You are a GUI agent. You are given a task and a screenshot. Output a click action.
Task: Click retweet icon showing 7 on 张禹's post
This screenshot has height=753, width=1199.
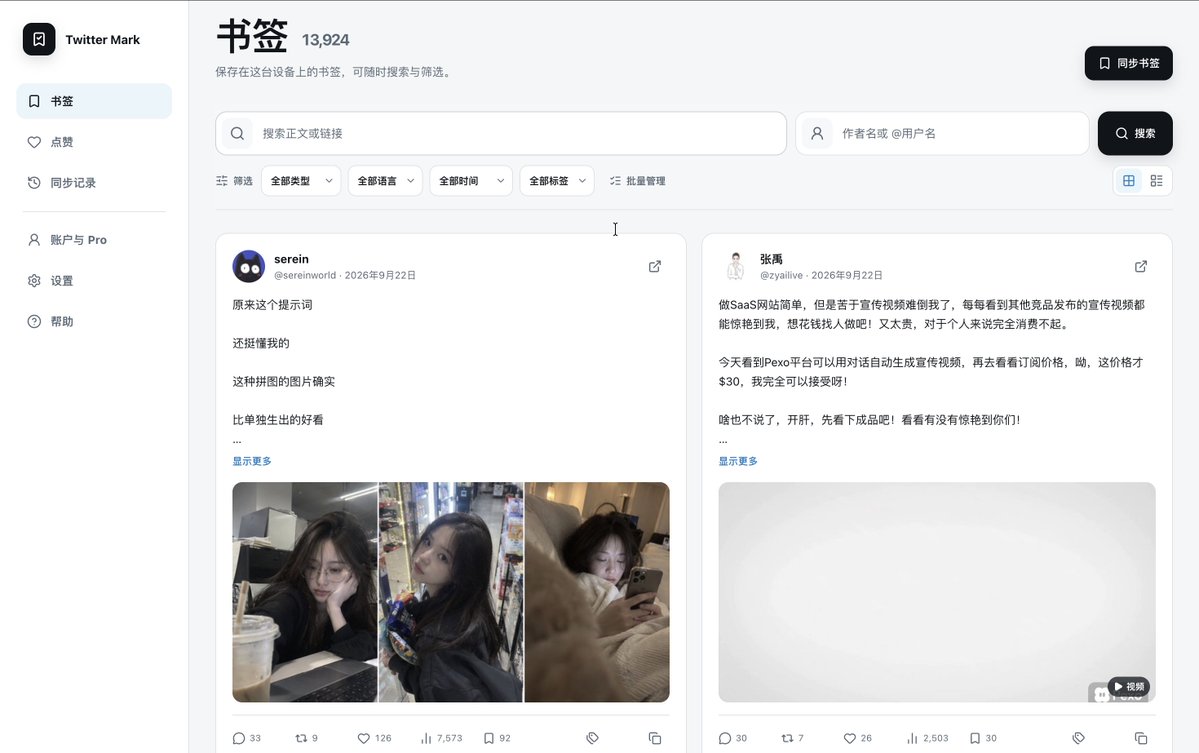pos(788,738)
